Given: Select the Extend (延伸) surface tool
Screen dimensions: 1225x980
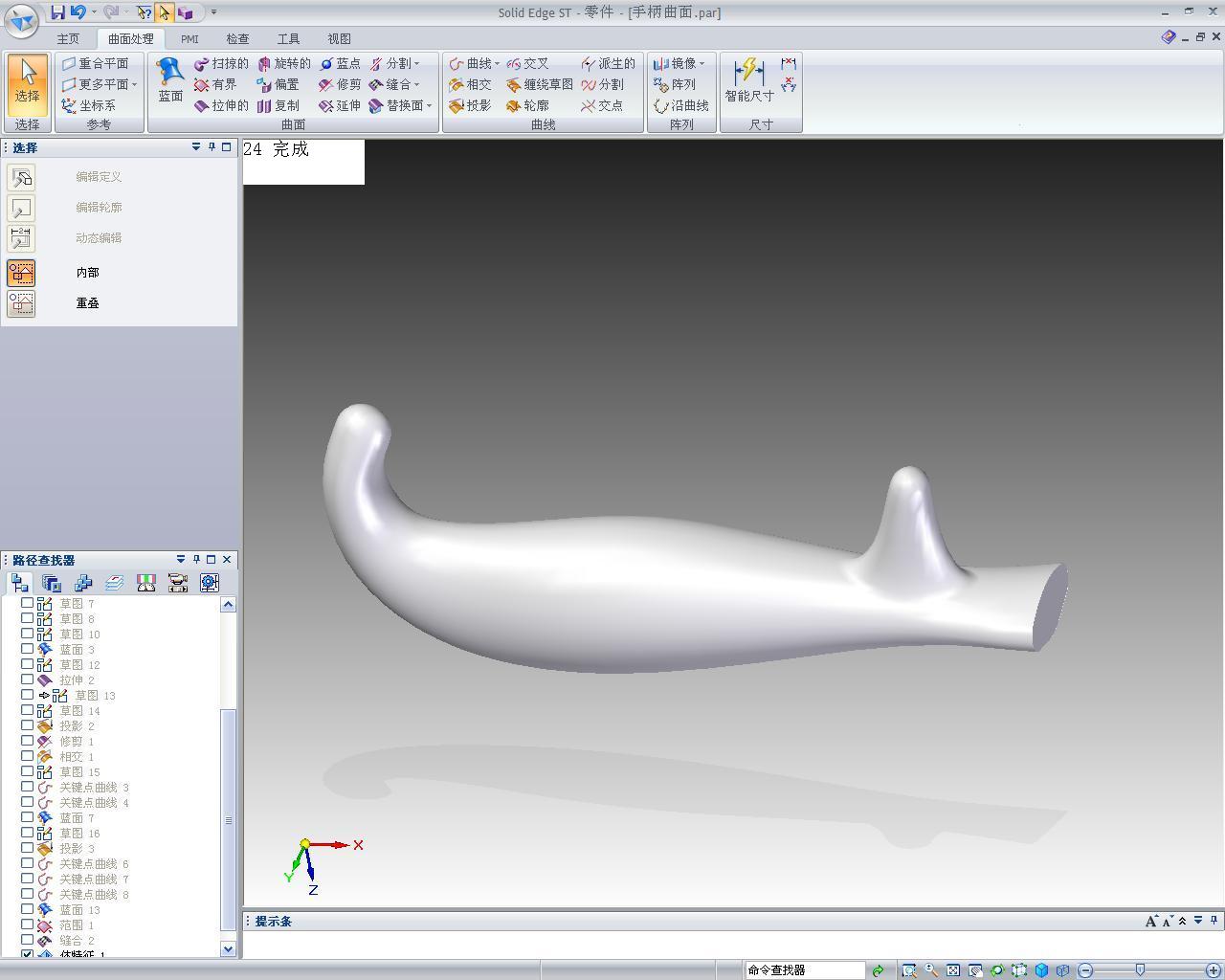Looking at the screenshot, I should click(340, 105).
